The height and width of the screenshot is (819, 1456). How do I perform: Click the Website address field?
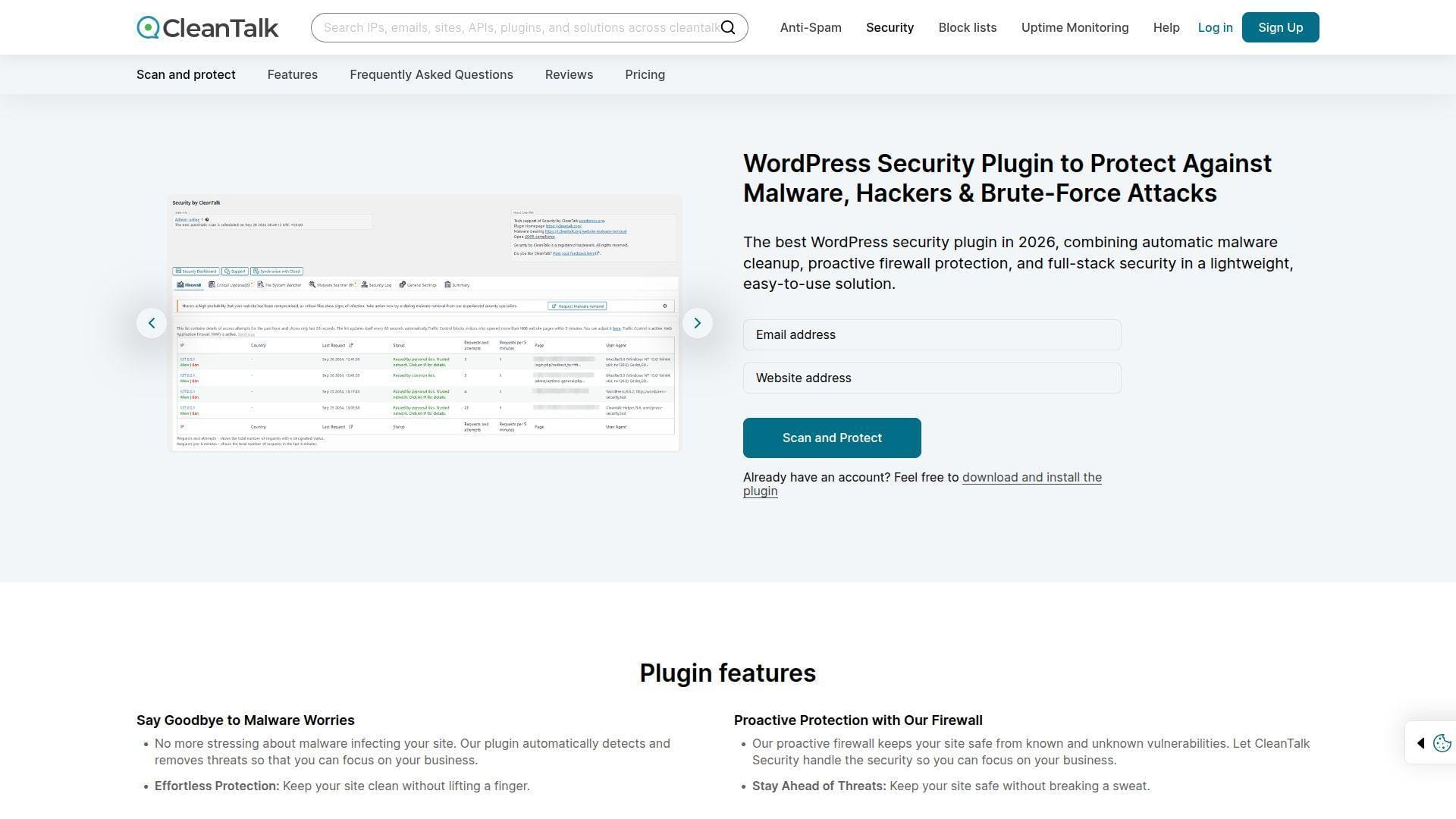click(x=932, y=378)
